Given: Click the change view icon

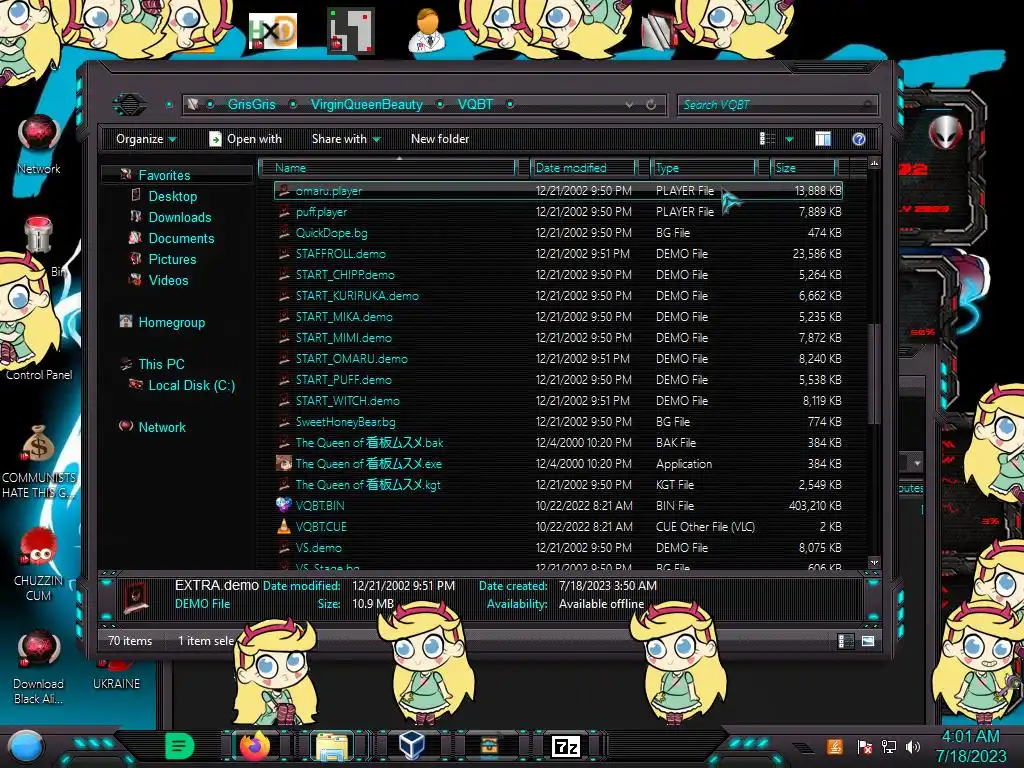Looking at the screenshot, I should (767, 138).
